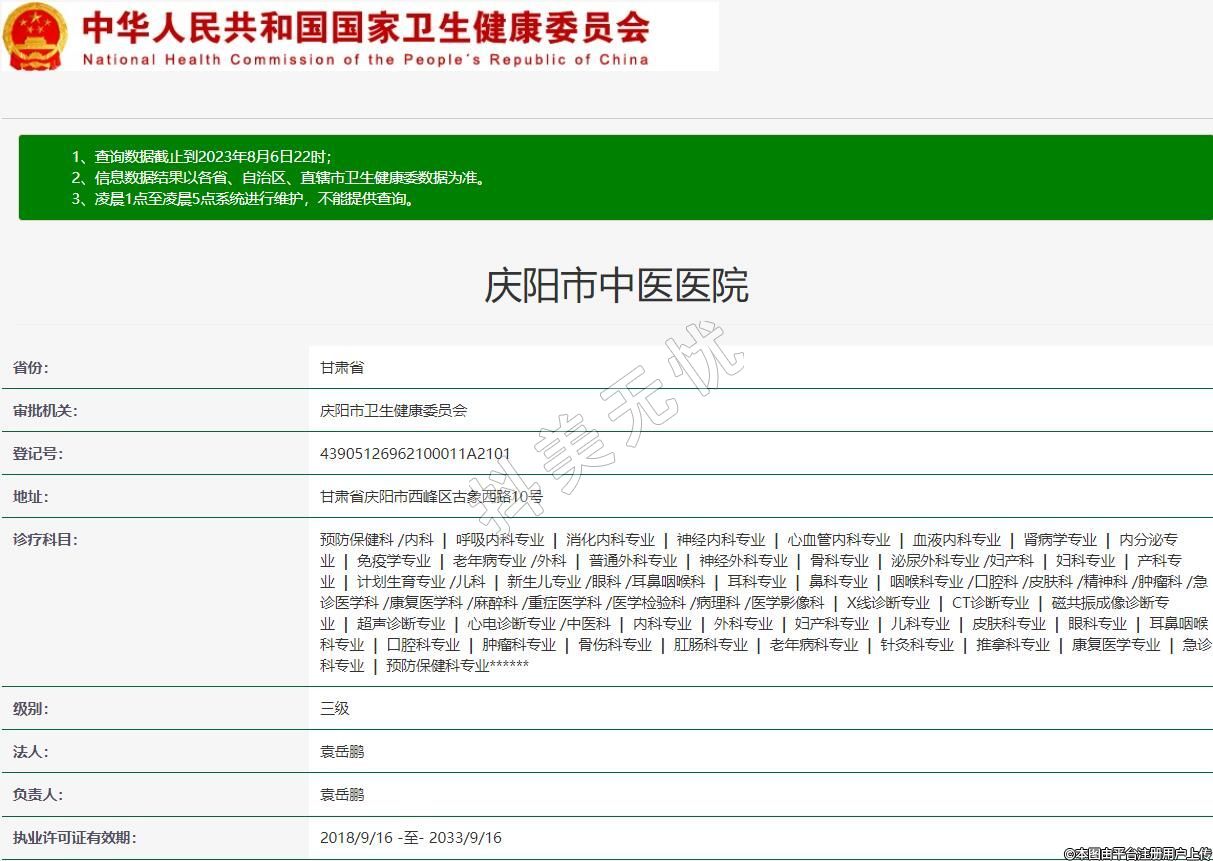The width and height of the screenshot is (1213, 861).
Task: Click the national emblem logo
Action: pos(36,36)
